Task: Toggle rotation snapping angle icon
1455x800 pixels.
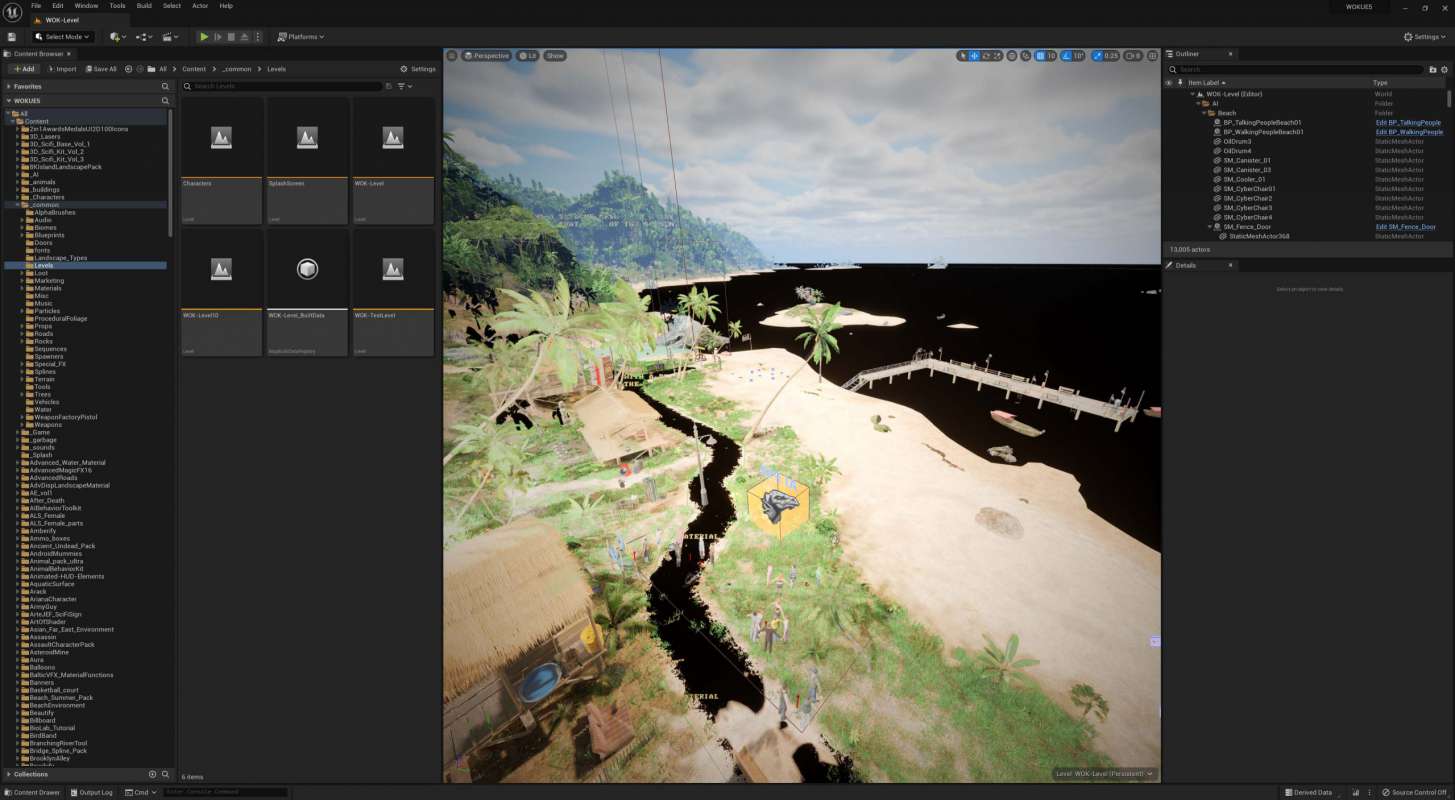Action: coord(1066,56)
